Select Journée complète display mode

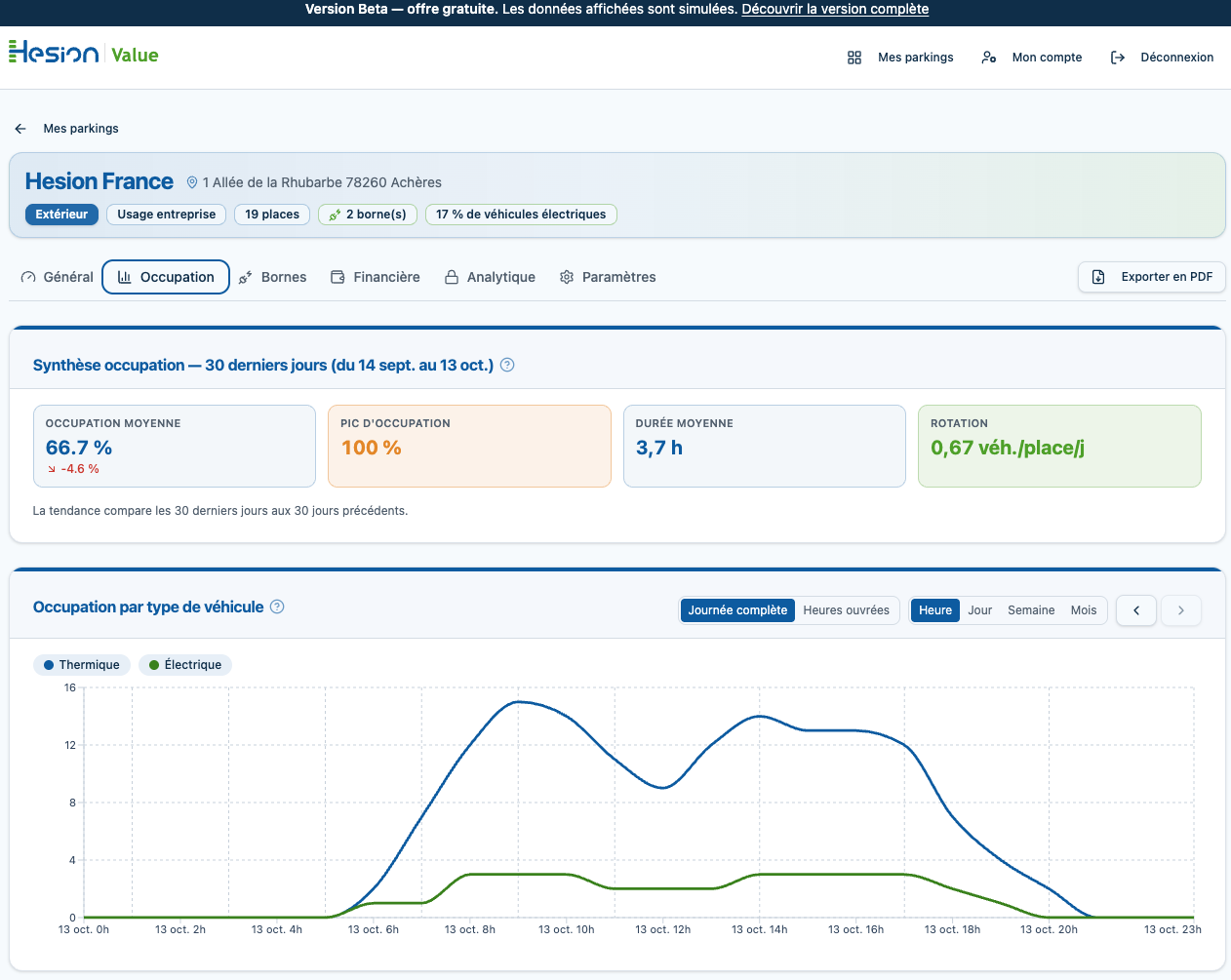pyautogui.click(x=737, y=610)
